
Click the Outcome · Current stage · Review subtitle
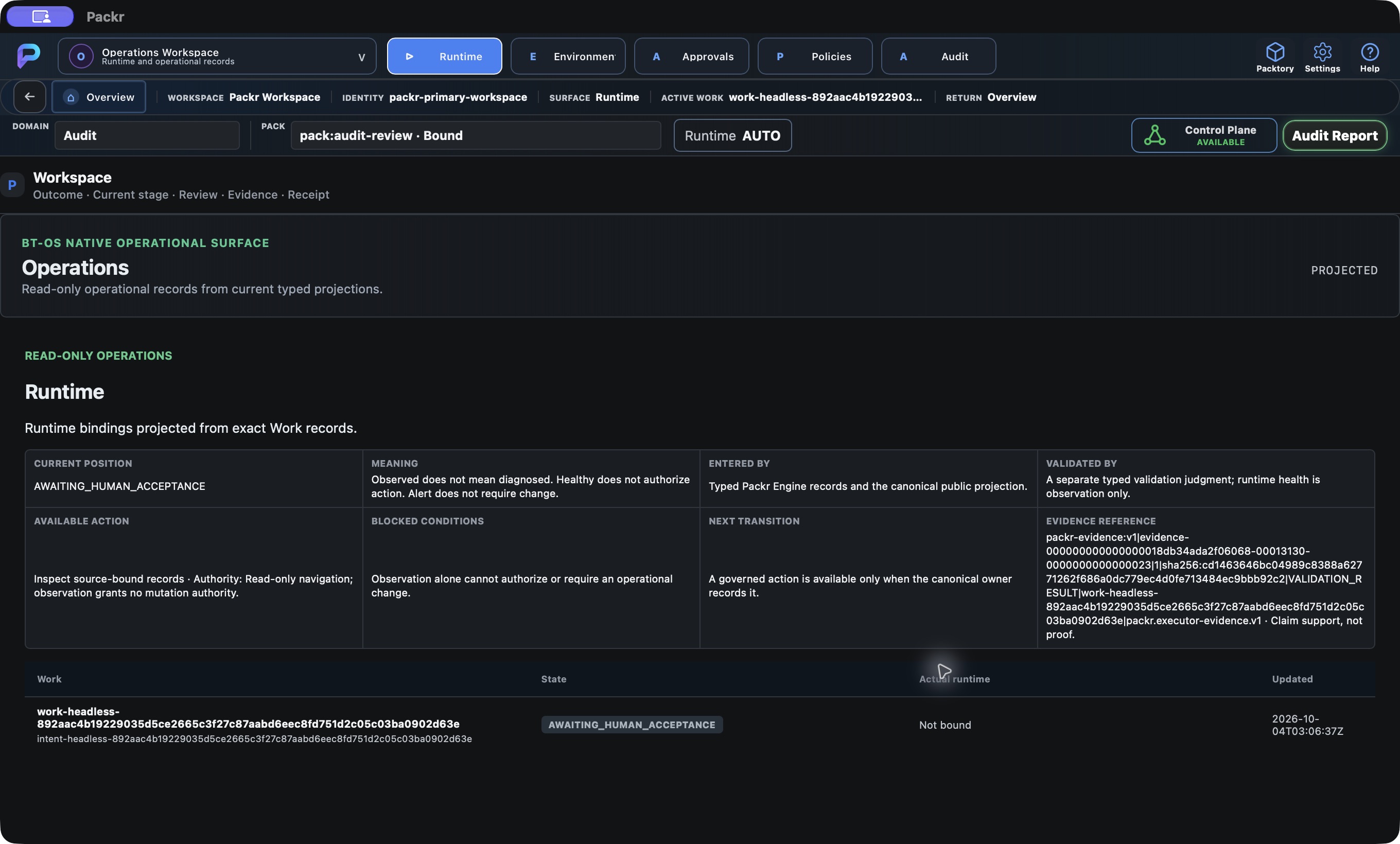[181, 195]
